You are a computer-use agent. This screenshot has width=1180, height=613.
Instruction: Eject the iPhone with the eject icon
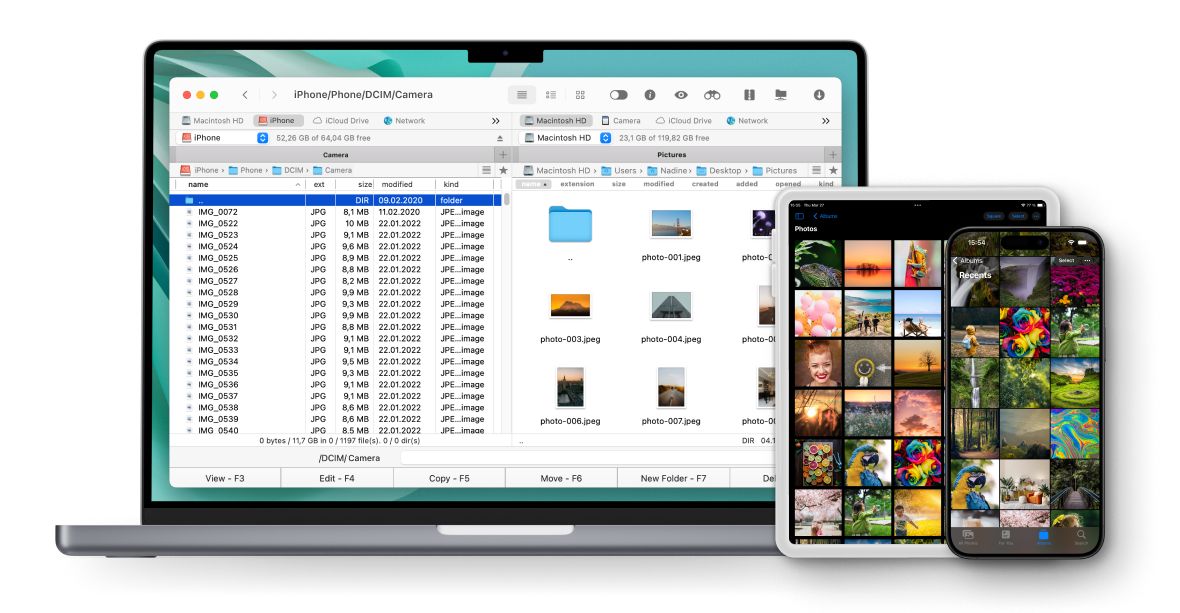pos(500,138)
